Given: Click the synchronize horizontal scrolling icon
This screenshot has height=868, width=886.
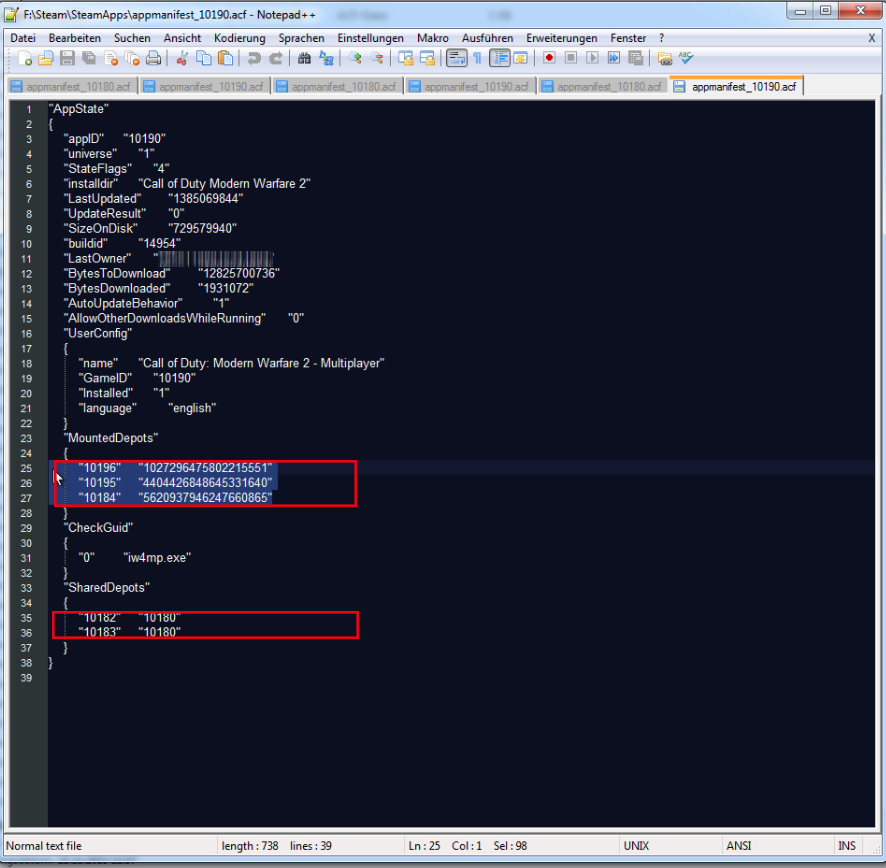Looking at the screenshot, I should pyautogui.click(x=427, y=58).
